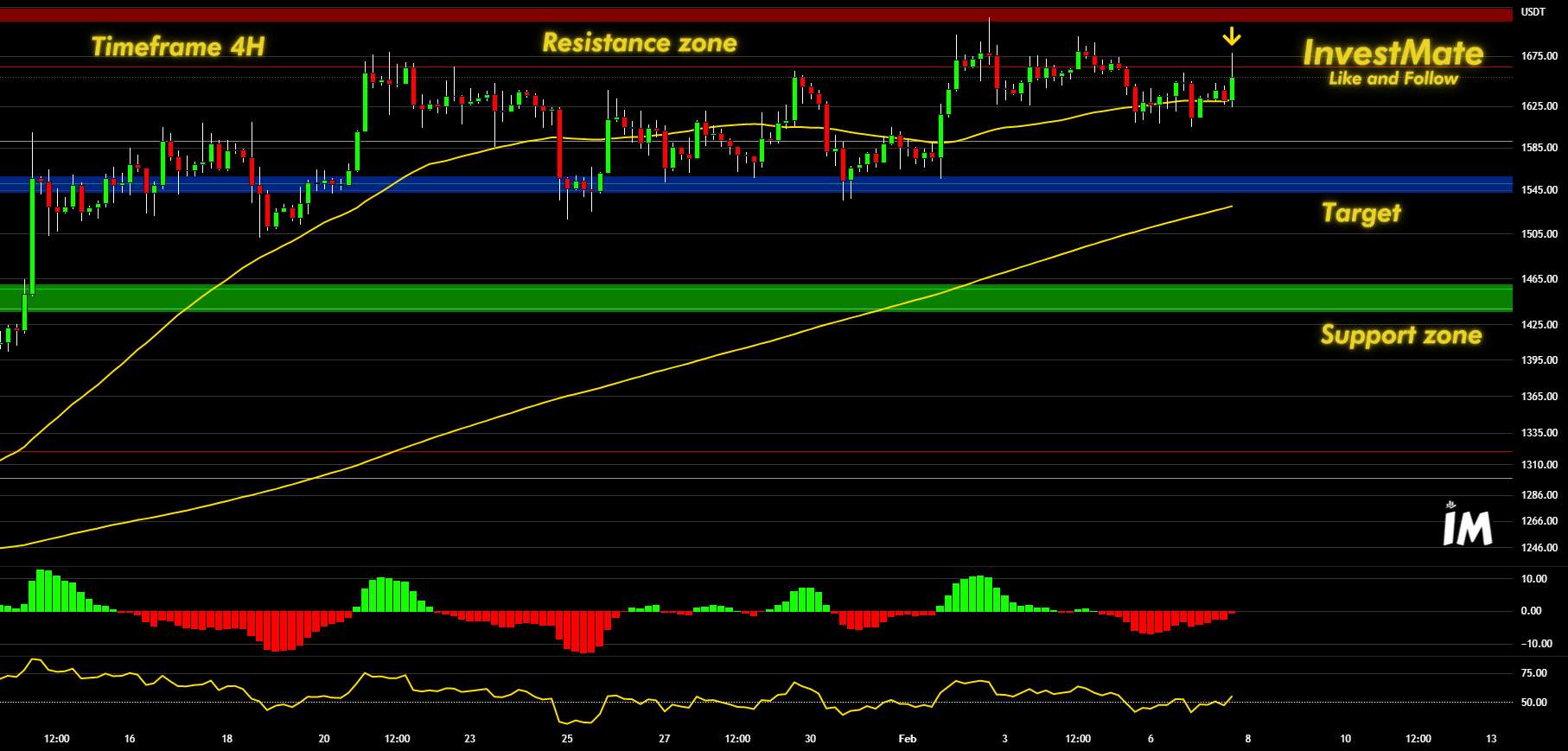Screen dimensions: 1568x751
Task: Select the dark red resistance zone band
Action: 756,15
